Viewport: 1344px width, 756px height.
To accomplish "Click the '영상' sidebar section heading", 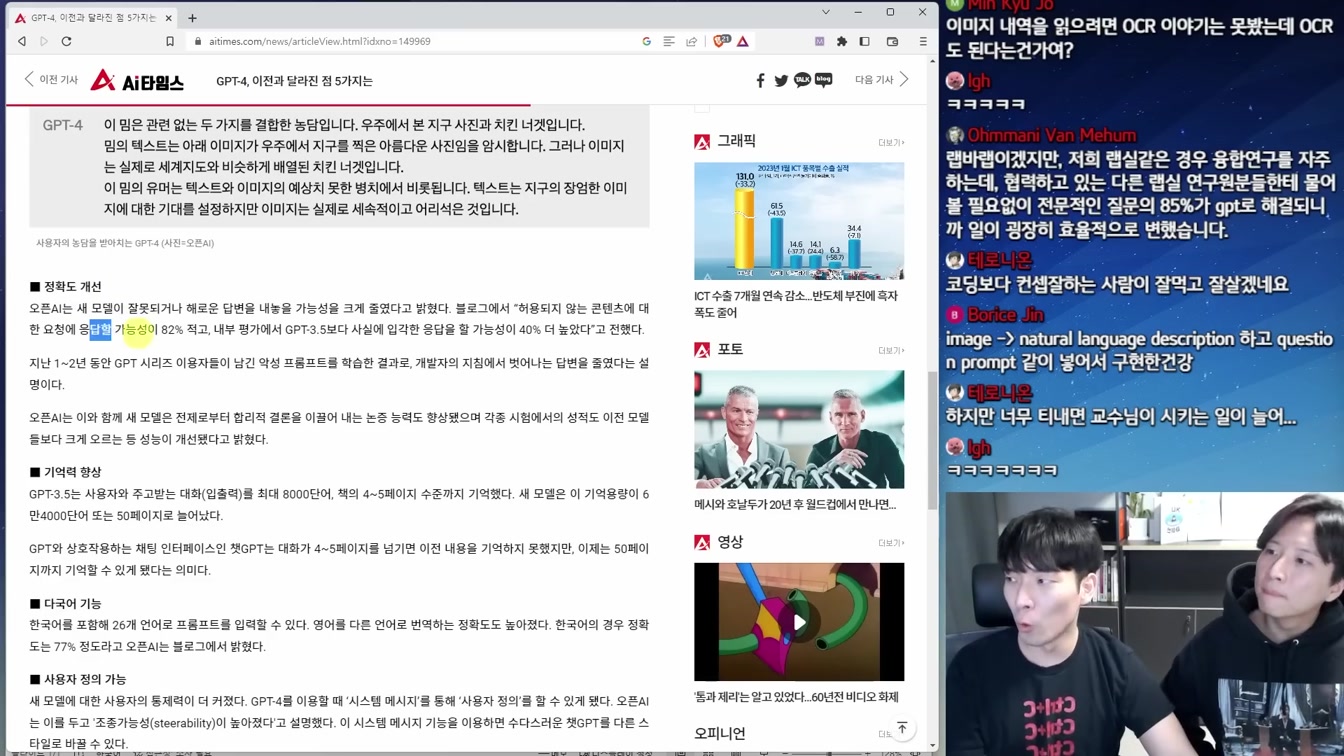I will 730,542.
